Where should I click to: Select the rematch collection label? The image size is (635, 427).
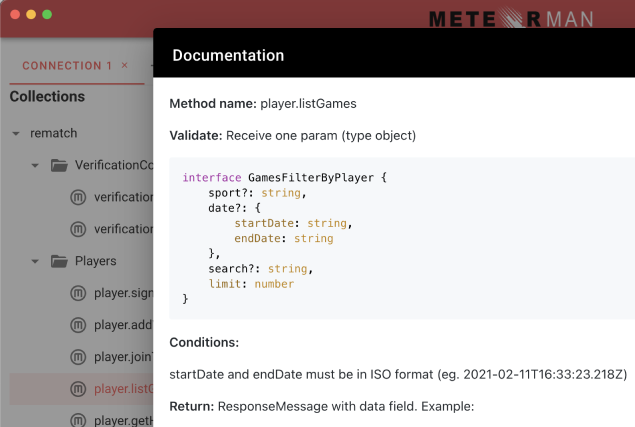coord(54,133)
